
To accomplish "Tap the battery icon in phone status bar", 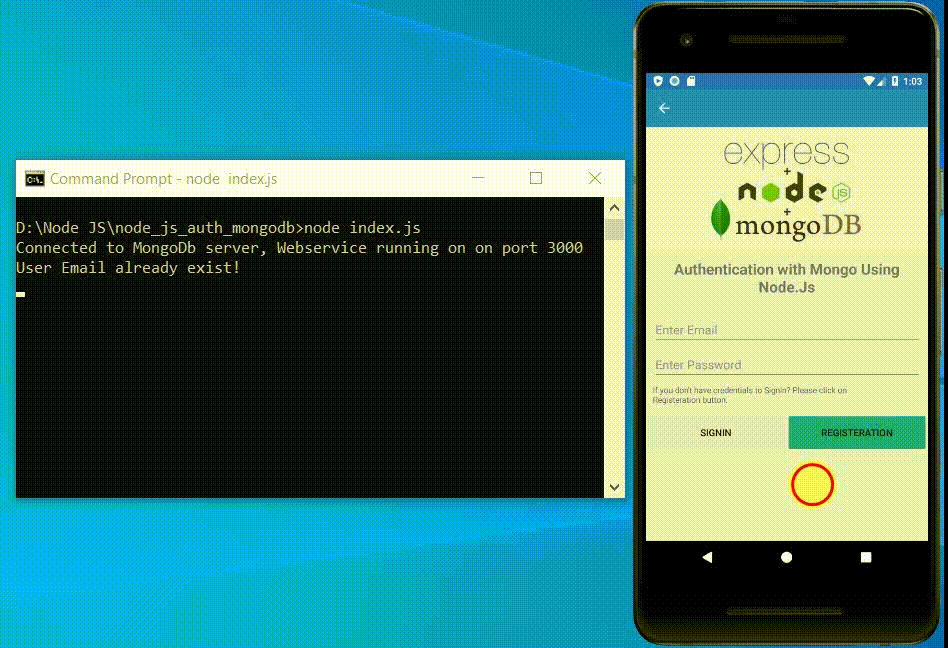I will 895,81.
